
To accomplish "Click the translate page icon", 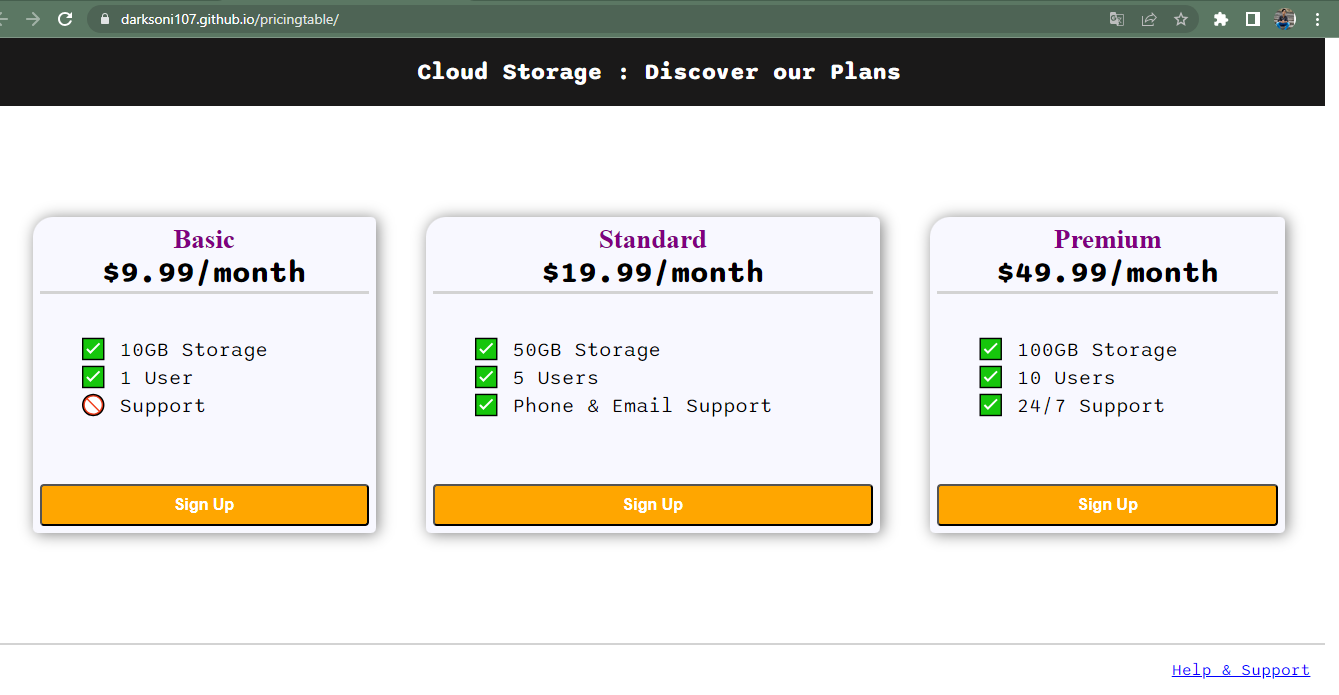I will (x=1117, y=19).
